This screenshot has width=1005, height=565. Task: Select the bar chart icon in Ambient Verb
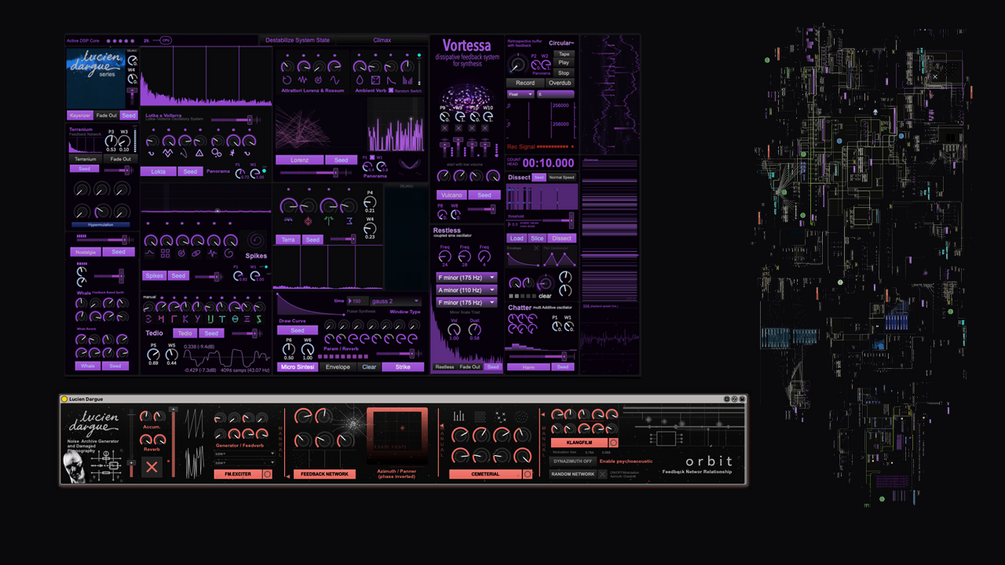click(x=408, y=80)
